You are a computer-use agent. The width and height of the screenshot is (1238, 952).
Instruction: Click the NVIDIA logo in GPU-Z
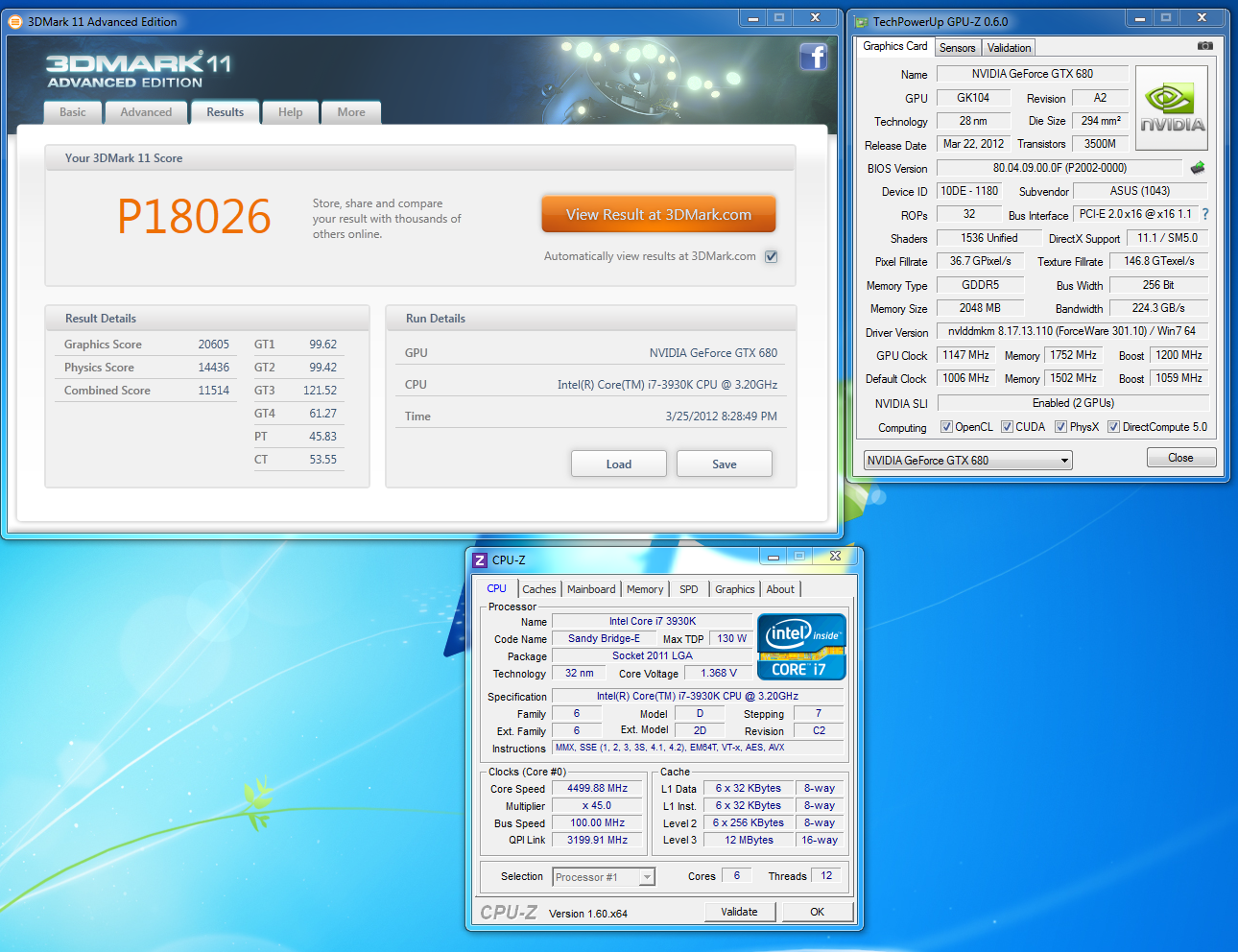(1172, 107)
